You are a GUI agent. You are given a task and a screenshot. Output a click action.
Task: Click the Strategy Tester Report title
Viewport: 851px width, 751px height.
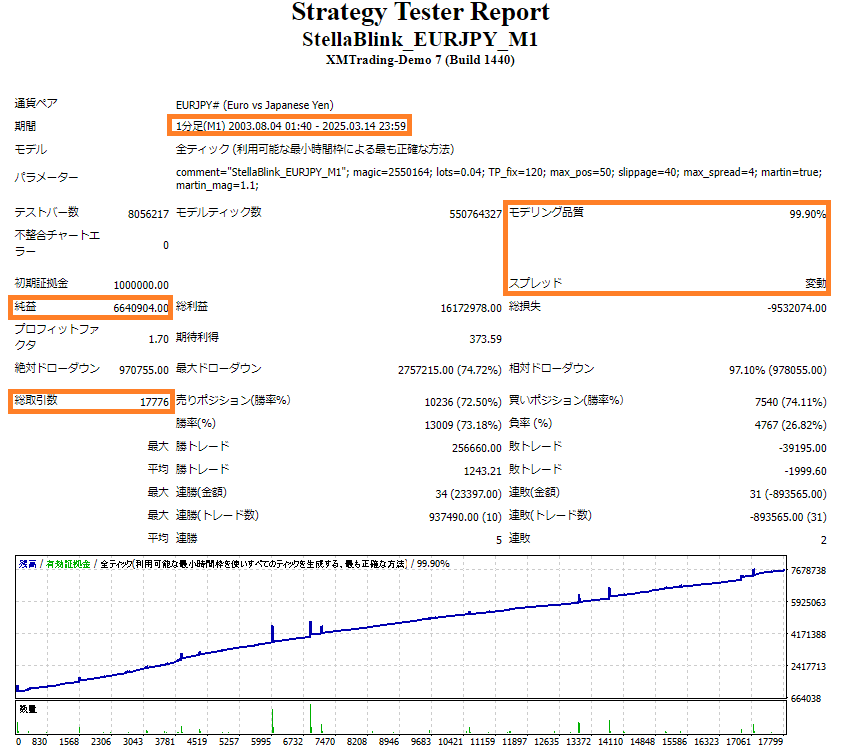click(x=420, y=12)
